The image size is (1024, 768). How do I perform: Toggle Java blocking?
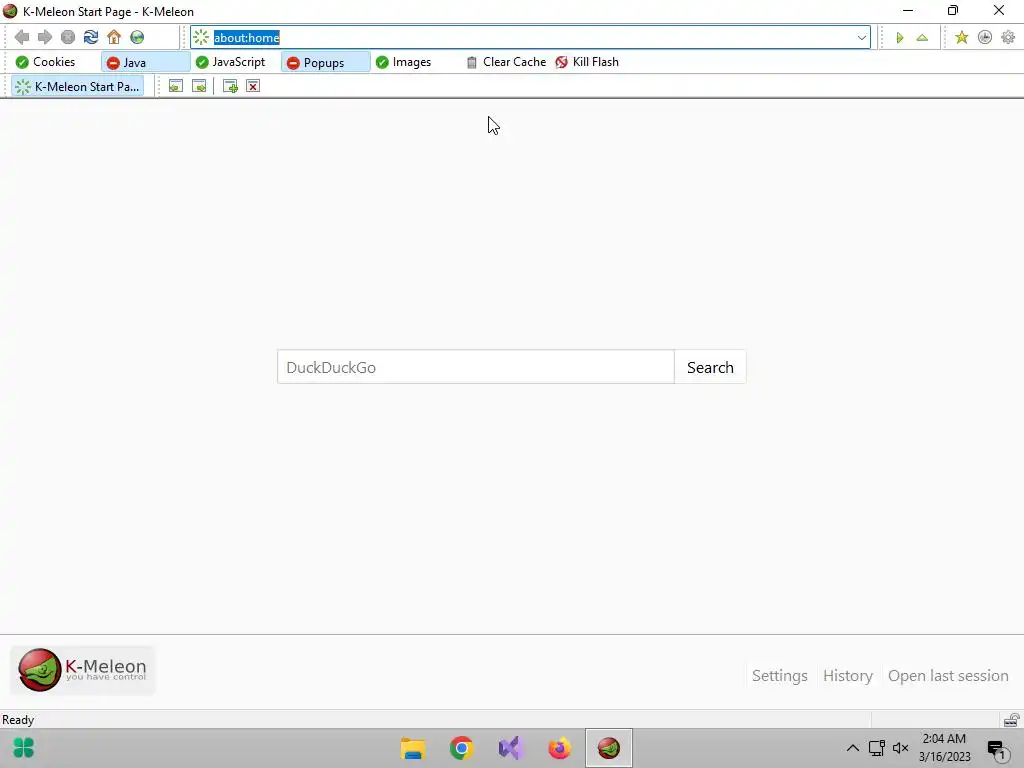(x=146, y=62)
